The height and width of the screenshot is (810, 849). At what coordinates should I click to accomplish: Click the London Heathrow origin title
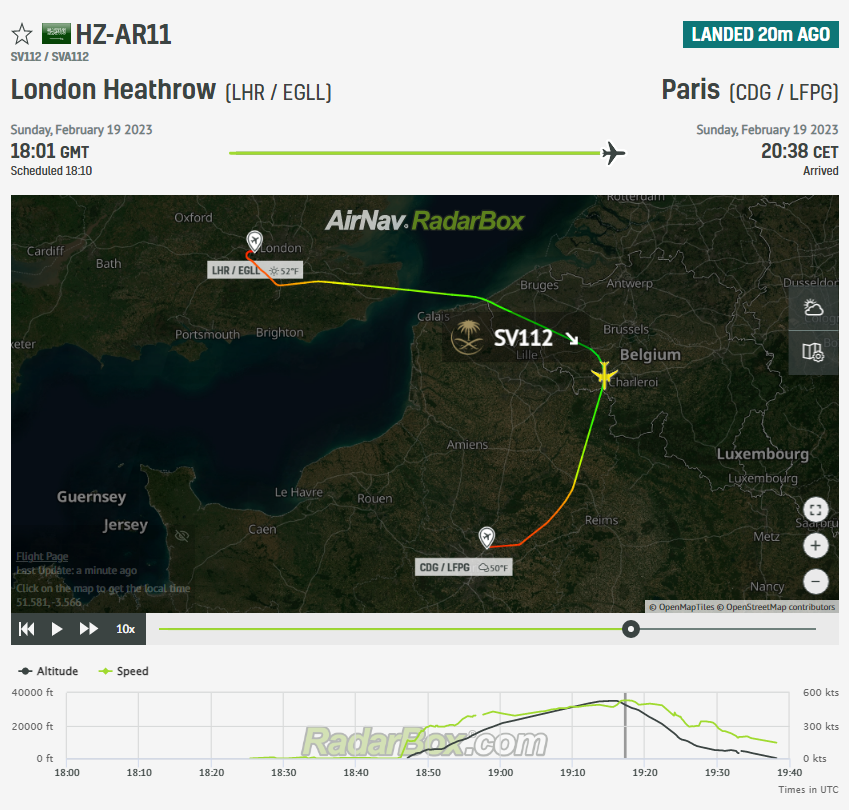113,90
